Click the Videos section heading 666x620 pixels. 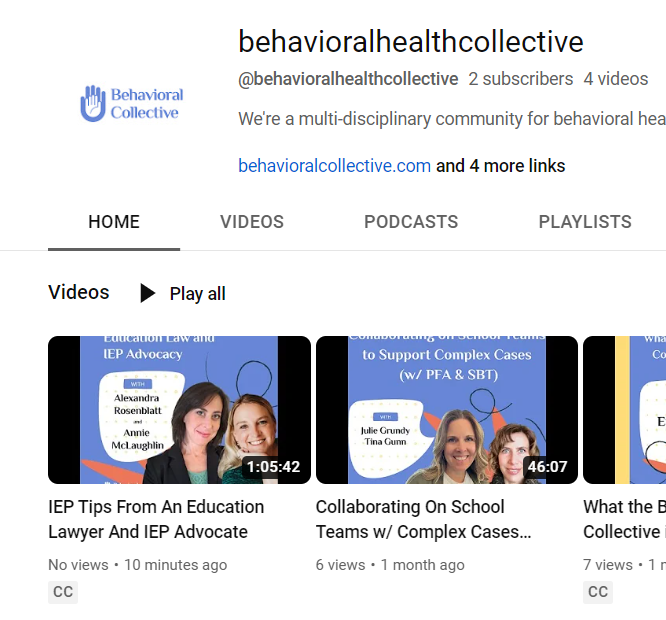79,292
